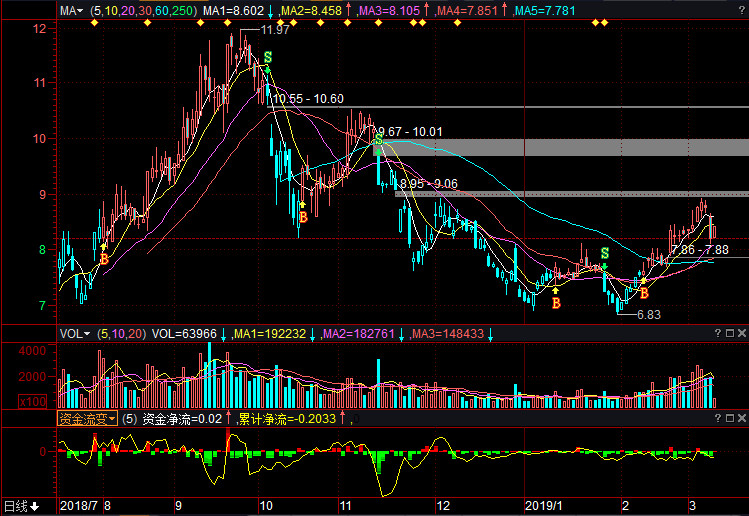Click the rightmost B buy signal marker
749x516 pixels.
click(644, 293)
